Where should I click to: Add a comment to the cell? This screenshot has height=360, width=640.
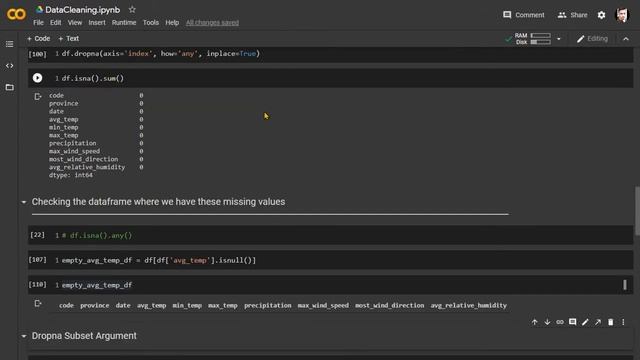coord(573,322)
